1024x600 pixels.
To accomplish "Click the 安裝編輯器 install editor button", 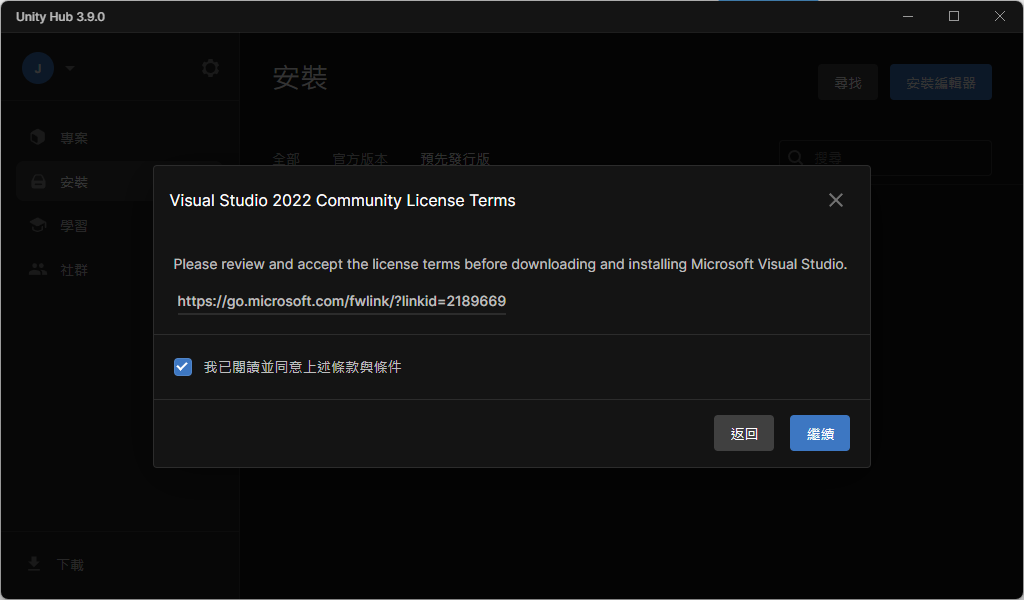I will [x=940, y=82].
